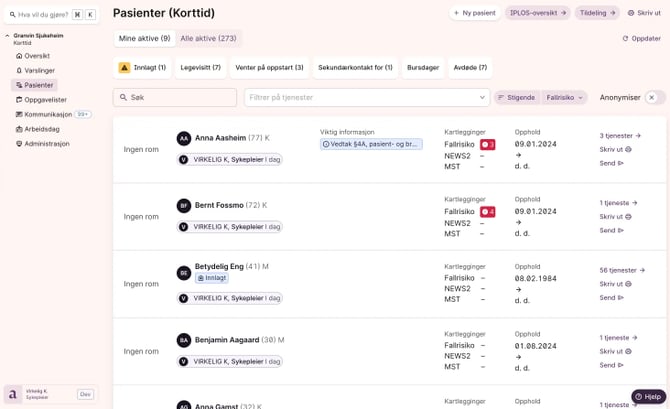Viewport: 670px width, 409px height.
Task: Open the IPLOS-oversikt link
Action: pyautogui.click(x=537, y=13)
